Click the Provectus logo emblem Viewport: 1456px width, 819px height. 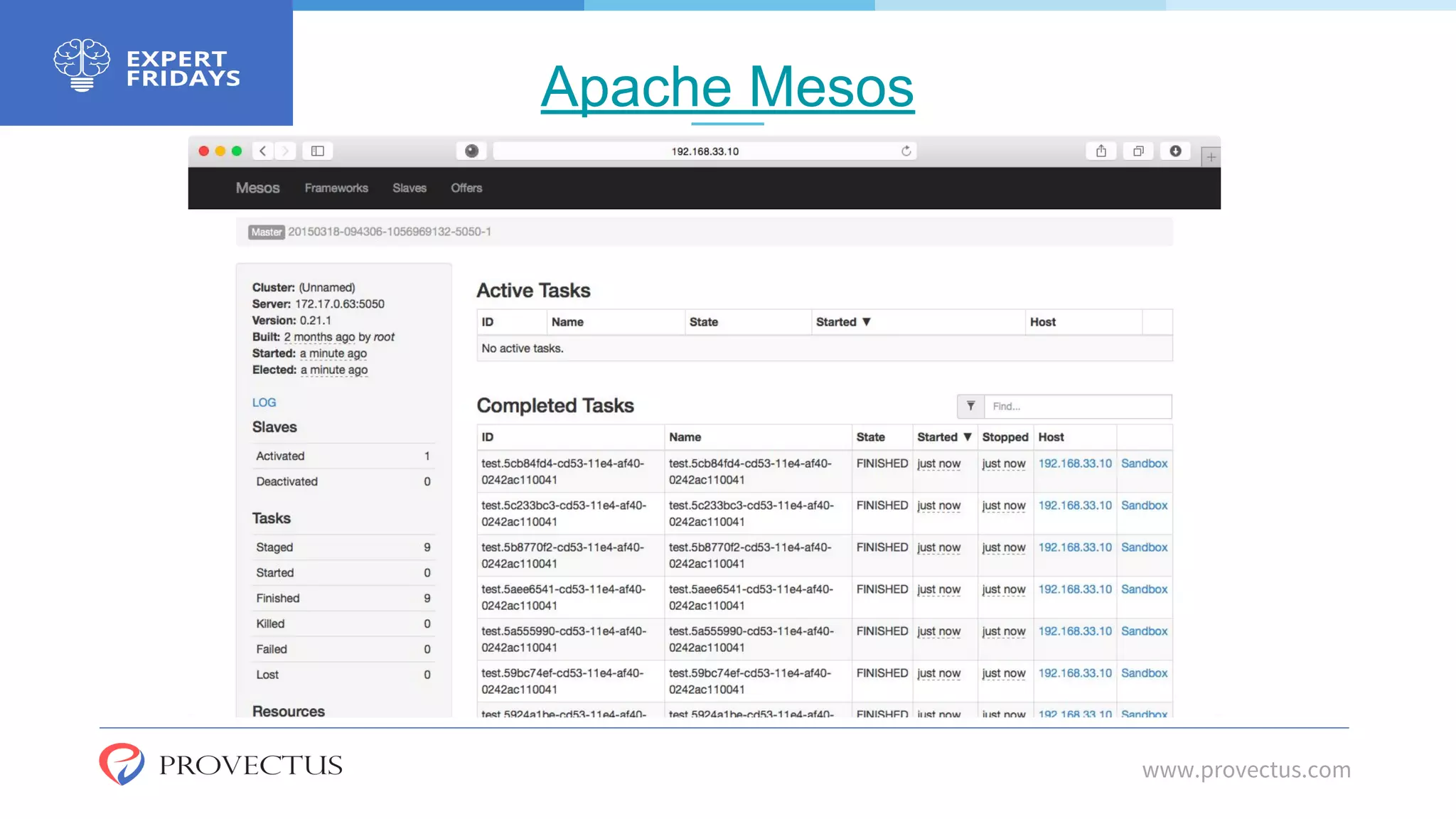(122, 764)
